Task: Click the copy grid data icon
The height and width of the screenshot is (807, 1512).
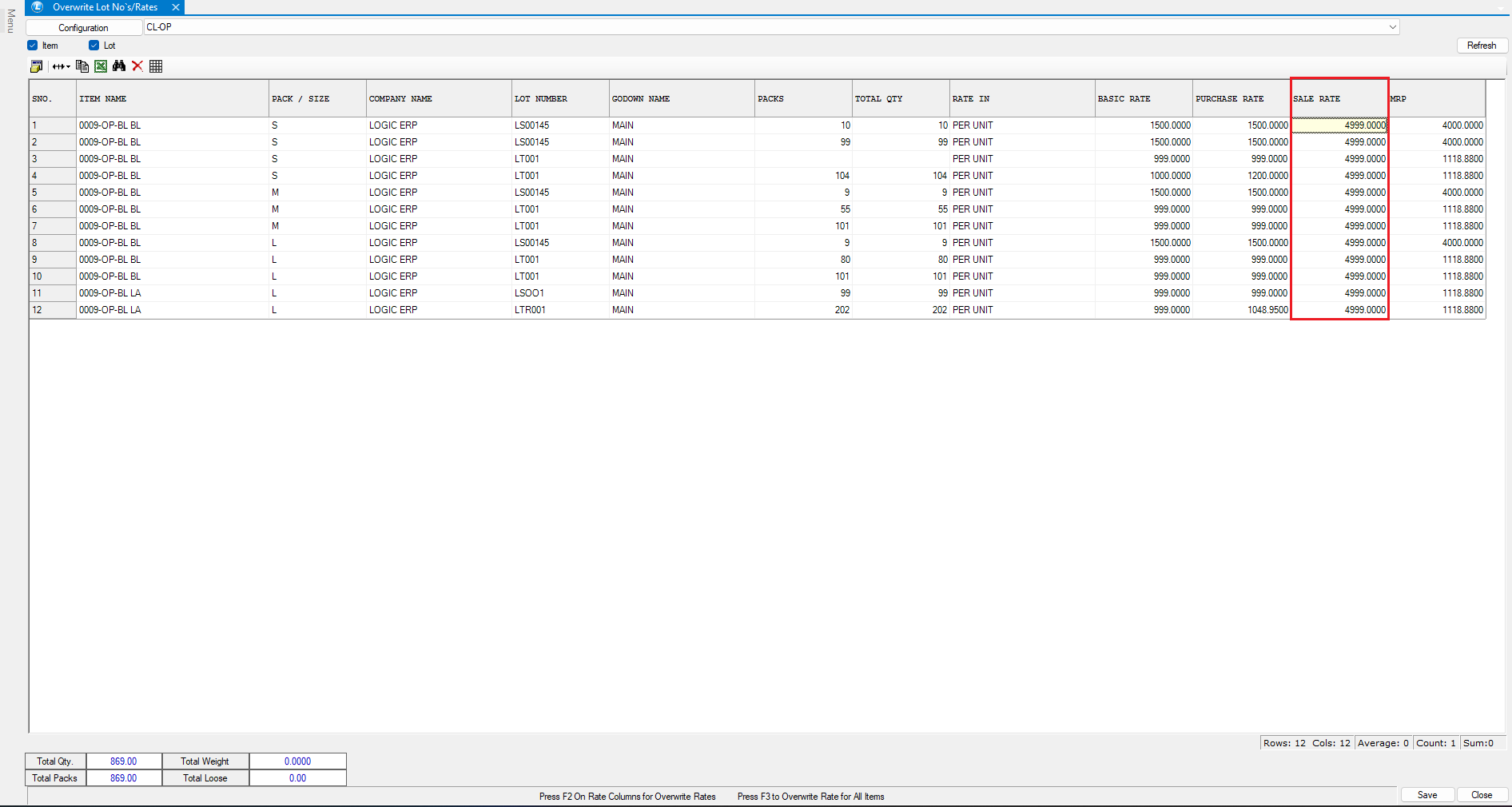Action: [82, 66]
